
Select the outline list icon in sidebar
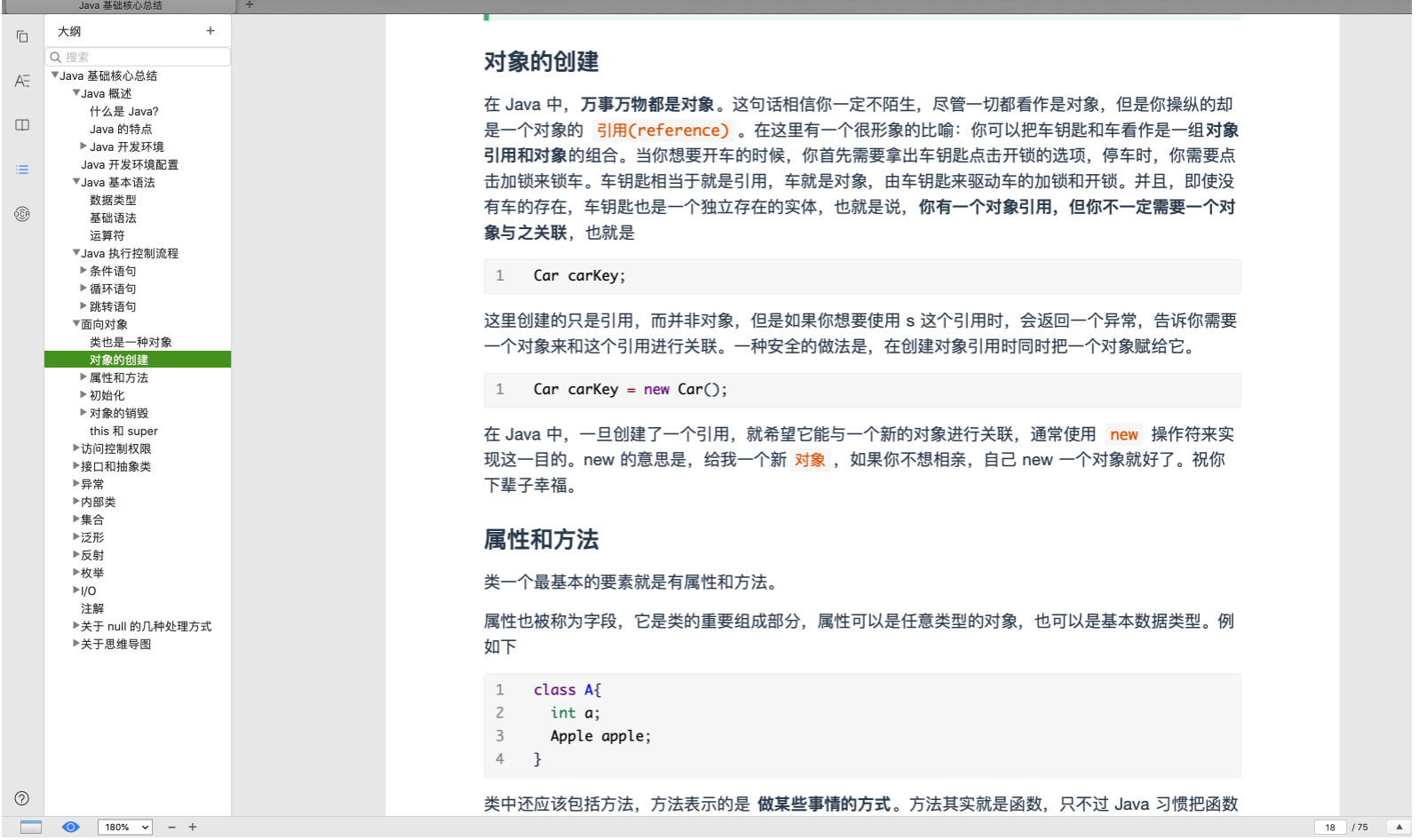(x=22, y=170)
